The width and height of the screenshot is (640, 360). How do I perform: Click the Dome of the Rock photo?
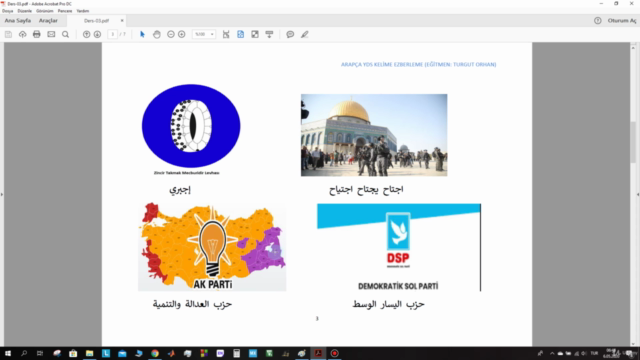[374, 135]
